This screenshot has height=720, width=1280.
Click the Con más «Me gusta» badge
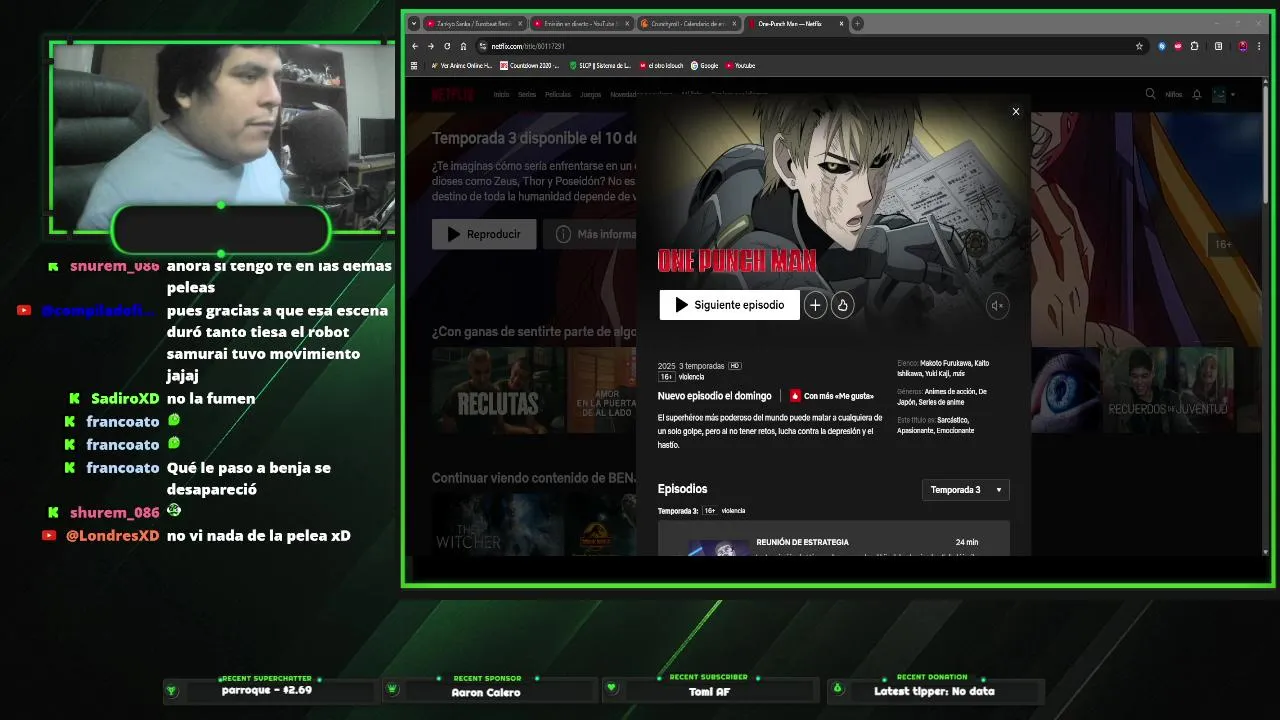(832, 396)
